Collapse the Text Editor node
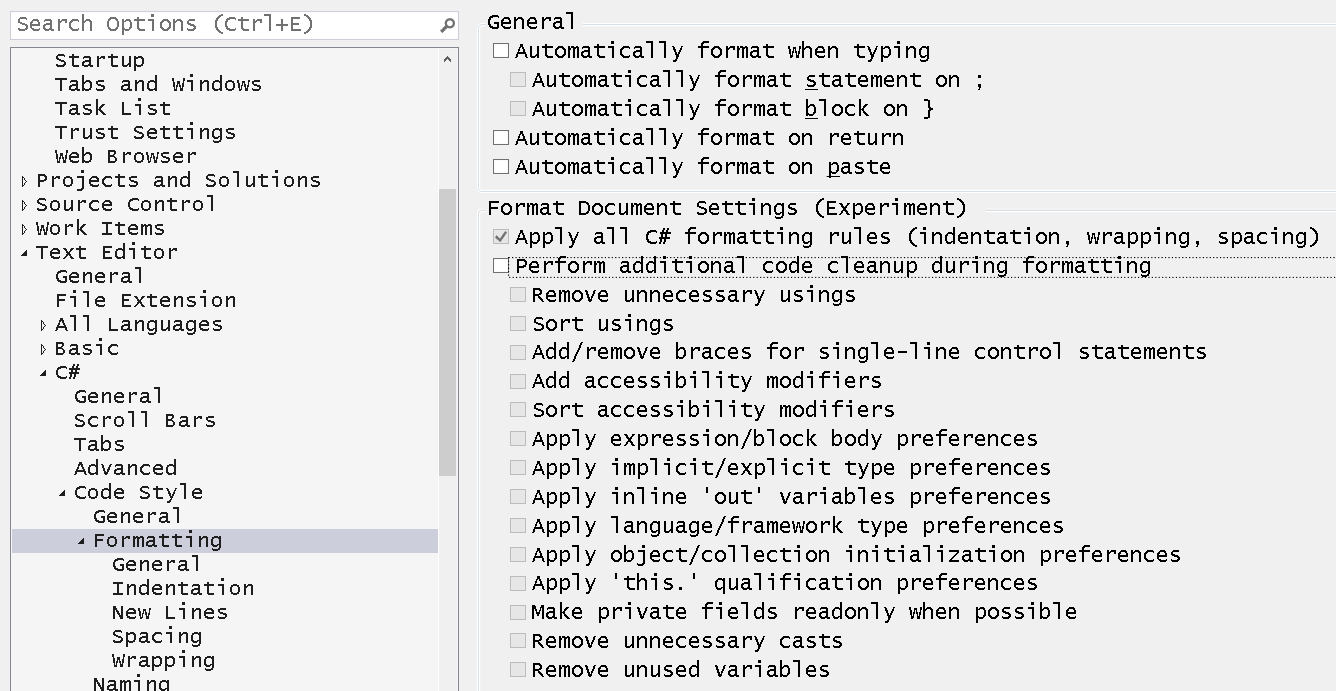 [x=24, y=252]
